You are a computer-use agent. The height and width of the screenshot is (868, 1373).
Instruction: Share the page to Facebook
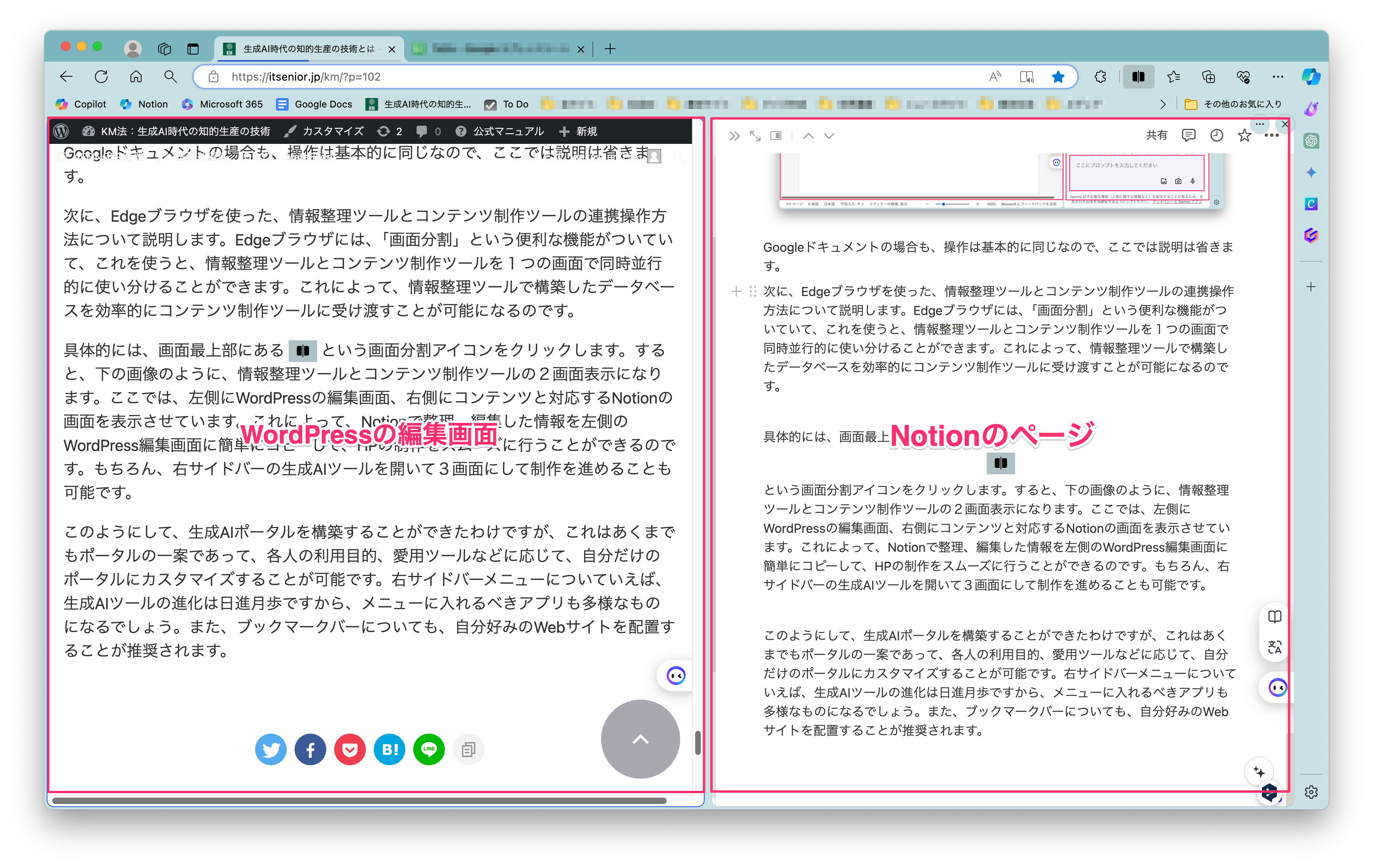[310, 749]
